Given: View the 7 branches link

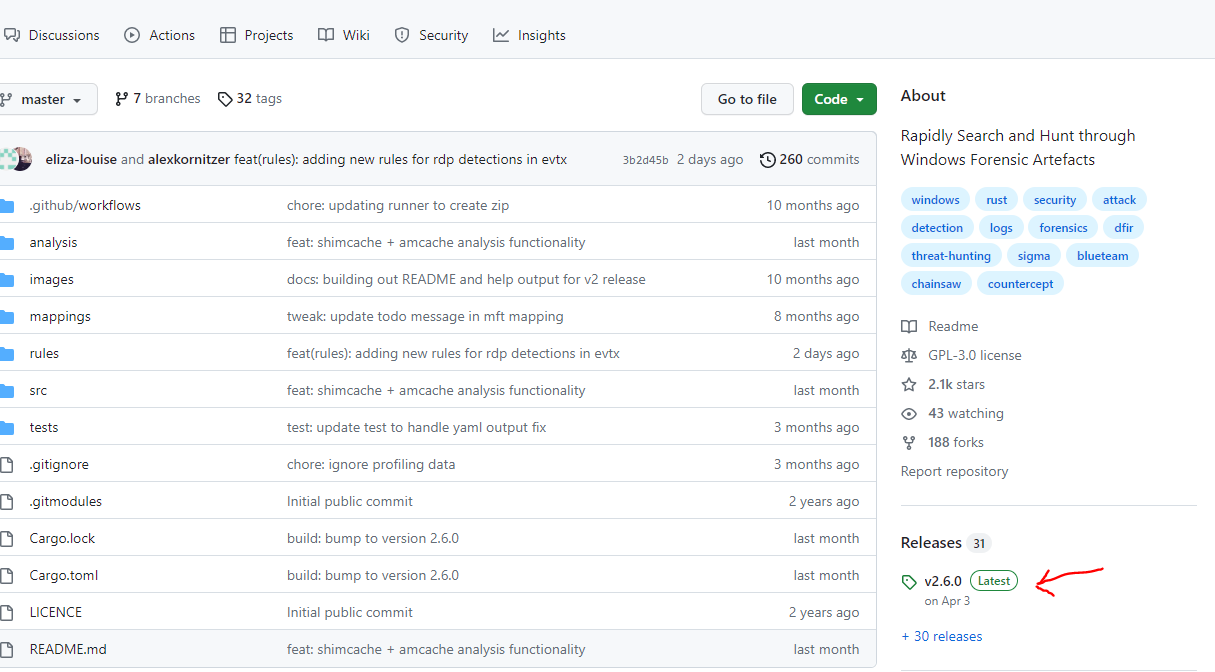Looking at the screenshot, I should pyautogui.click(x=158, y=99).
